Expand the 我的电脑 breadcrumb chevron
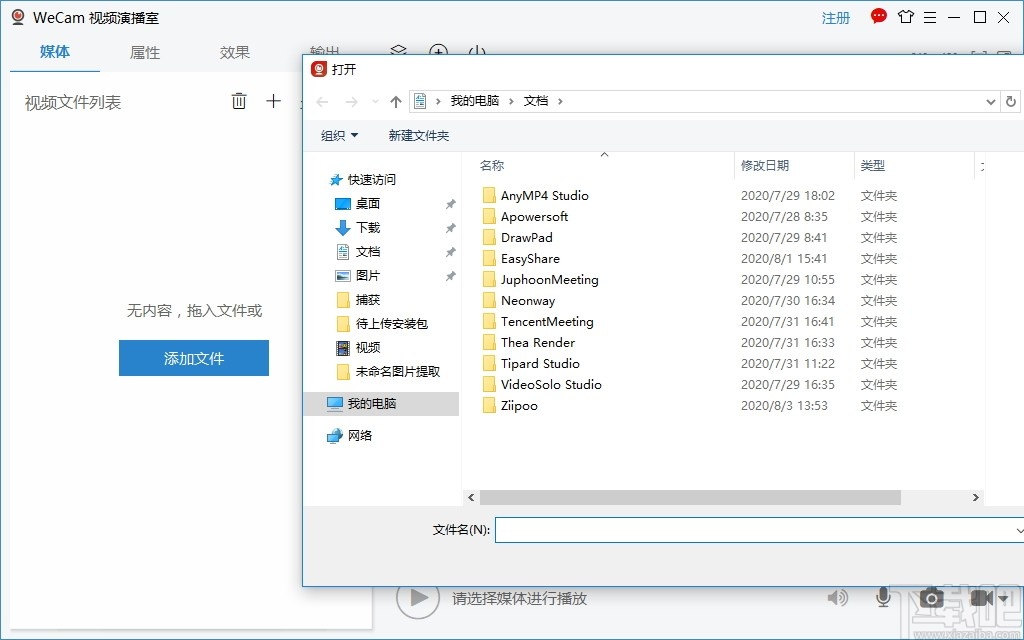The height and width of the screenshot is (640, 1024). point(511,101)
